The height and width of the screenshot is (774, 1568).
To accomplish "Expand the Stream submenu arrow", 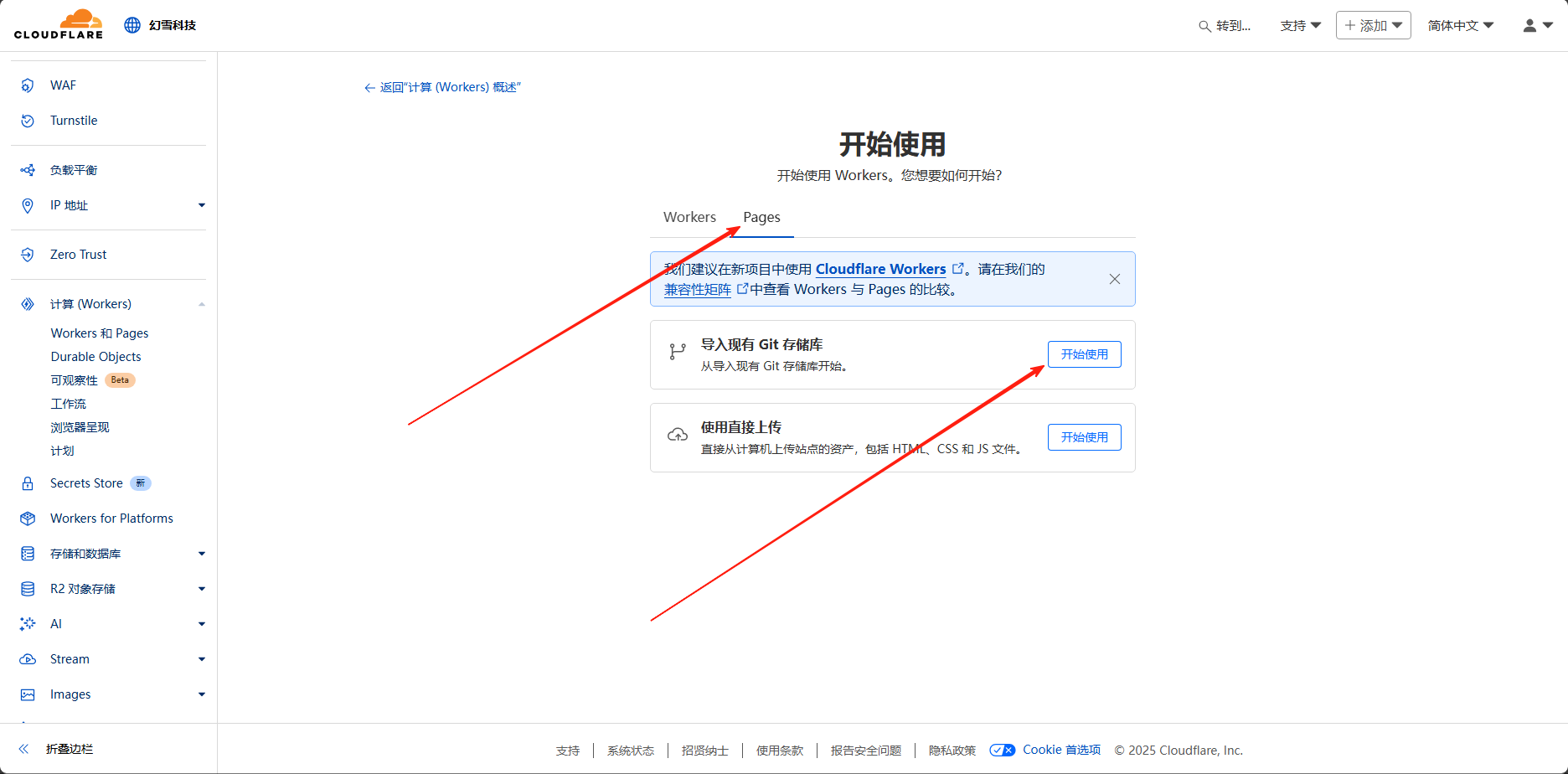I will coord(202,659).
